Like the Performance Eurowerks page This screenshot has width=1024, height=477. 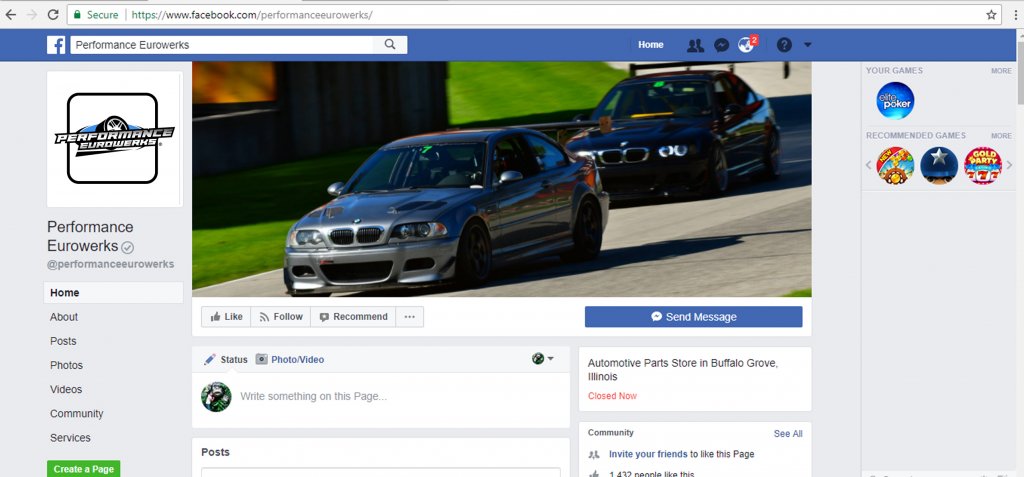(x=226, y=317)
